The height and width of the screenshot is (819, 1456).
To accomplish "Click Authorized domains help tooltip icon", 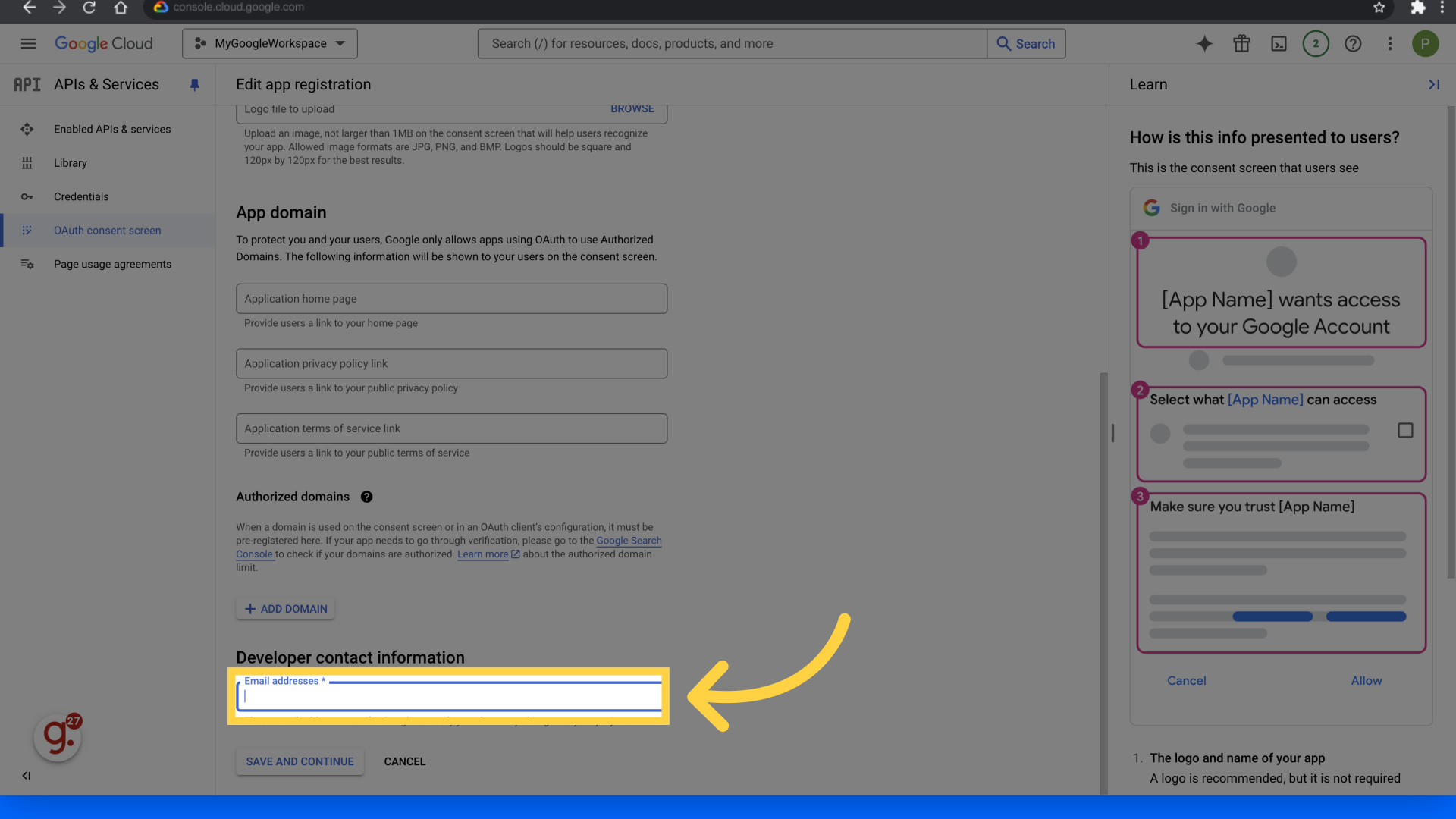I will pyautogui.click(x=366, y=497).
